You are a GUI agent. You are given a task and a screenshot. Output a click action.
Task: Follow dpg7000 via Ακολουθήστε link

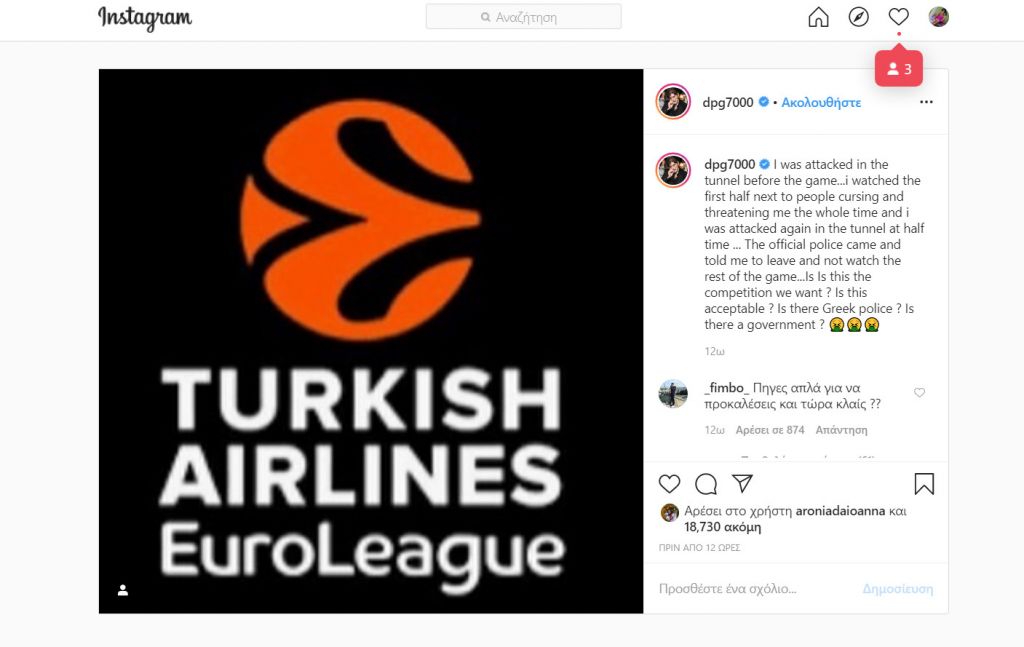pos(821,103)
